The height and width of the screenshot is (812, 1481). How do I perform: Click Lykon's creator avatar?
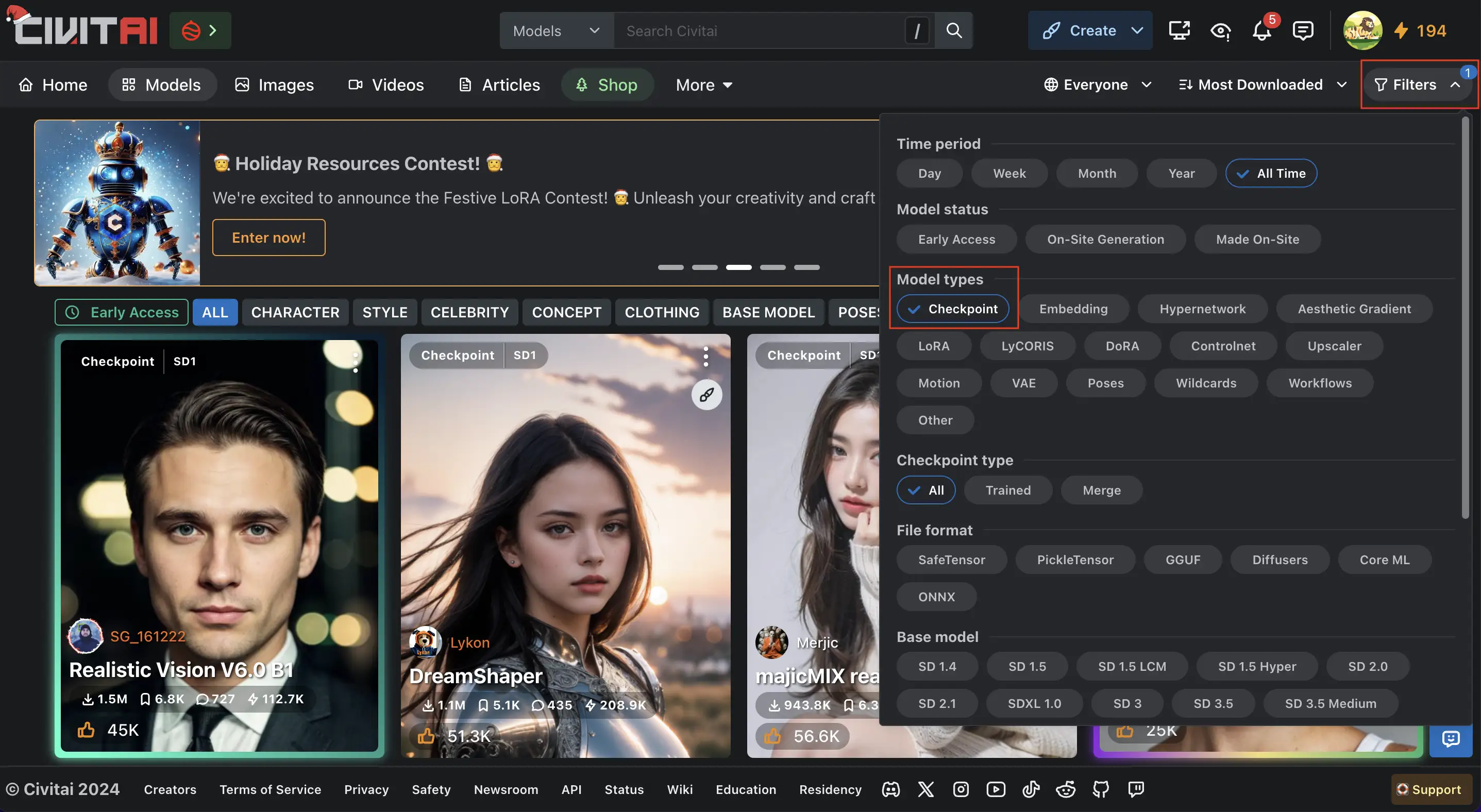426,642
